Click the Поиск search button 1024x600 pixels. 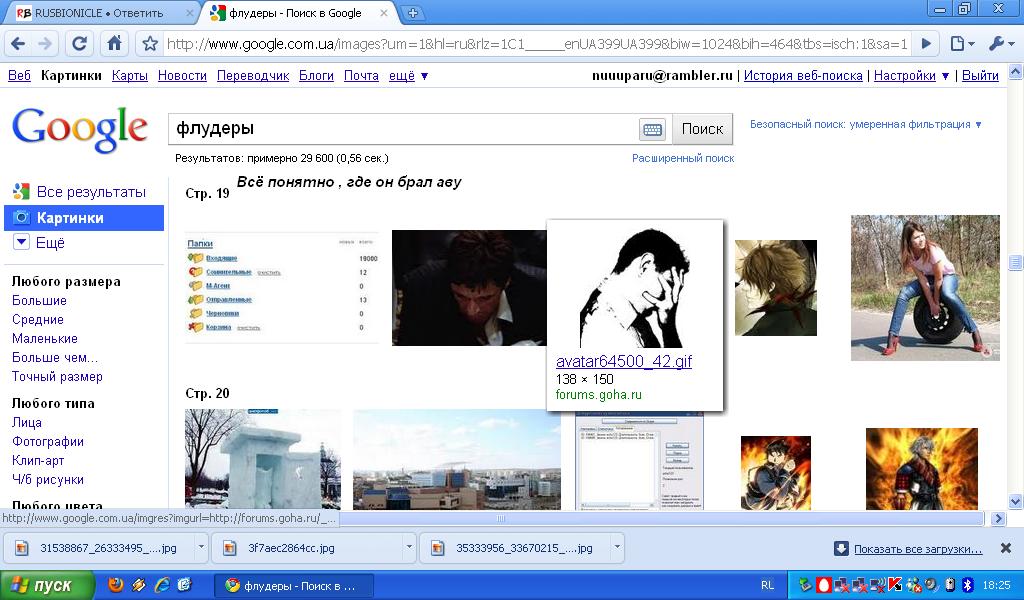(x=702, y=129)
